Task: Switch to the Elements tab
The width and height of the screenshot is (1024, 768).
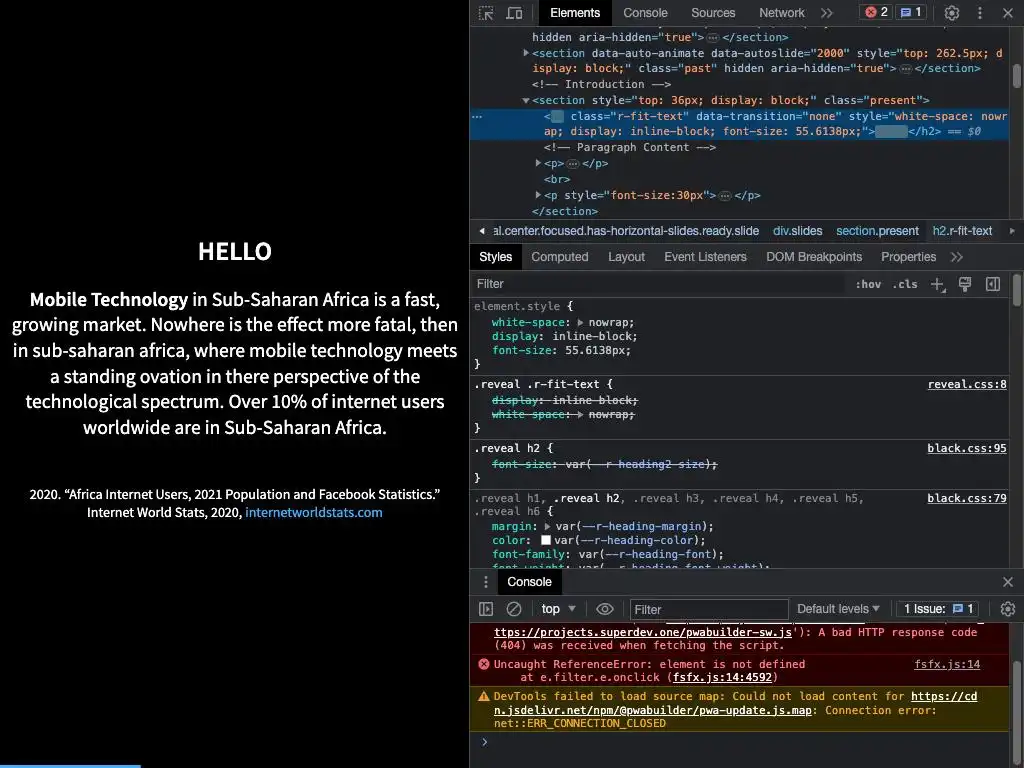Action: (x=575, y=13)
